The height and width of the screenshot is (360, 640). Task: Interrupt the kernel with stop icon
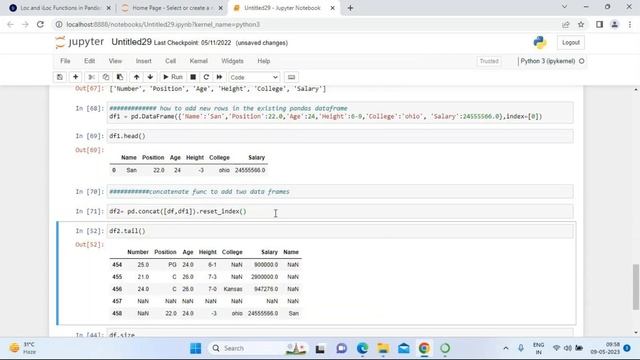pos(193,77)
